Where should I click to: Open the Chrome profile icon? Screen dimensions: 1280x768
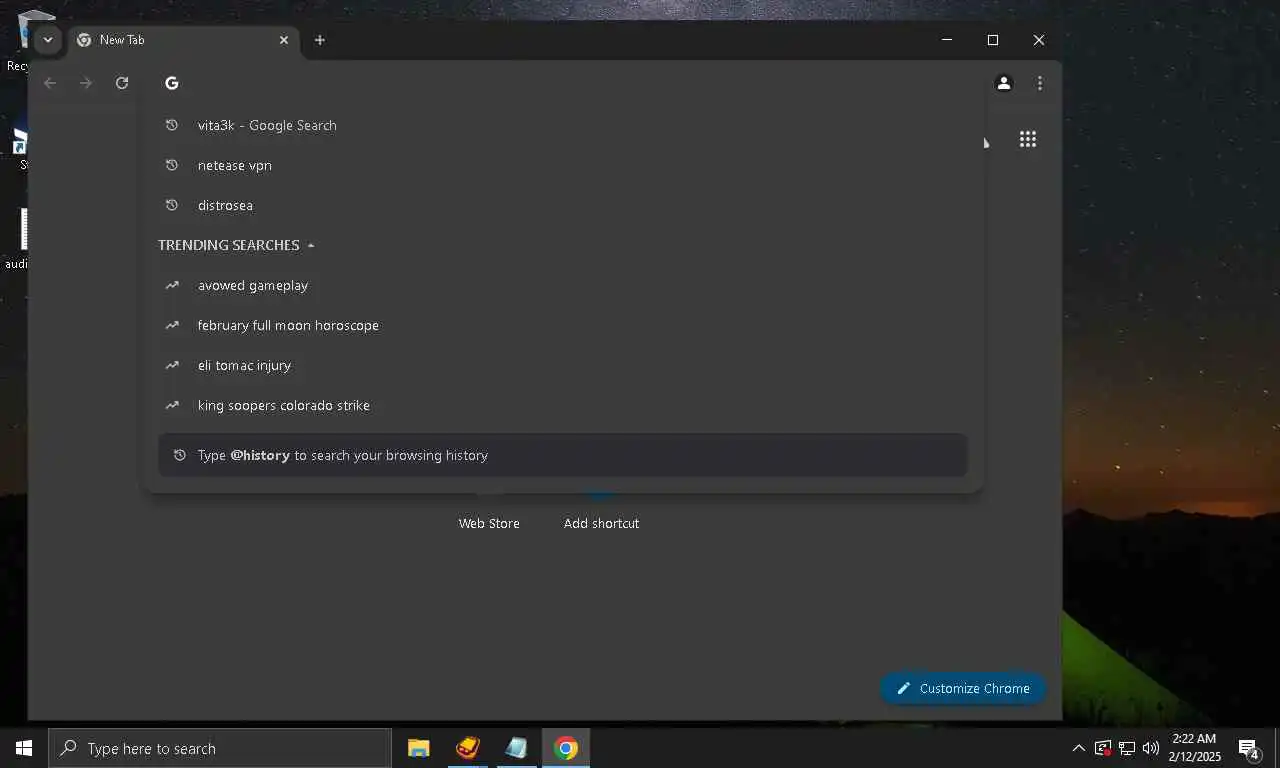(x=1004, y=83)
